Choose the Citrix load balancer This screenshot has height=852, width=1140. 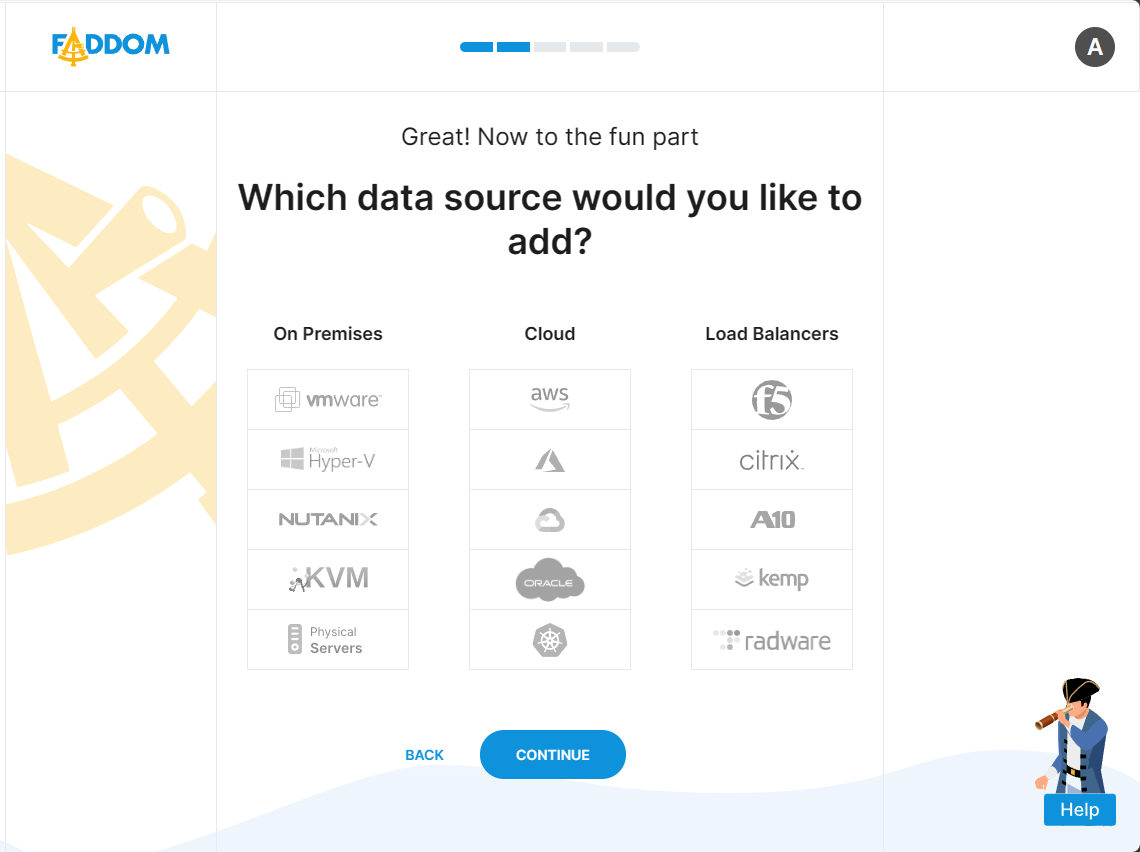(x=772, y=460)
